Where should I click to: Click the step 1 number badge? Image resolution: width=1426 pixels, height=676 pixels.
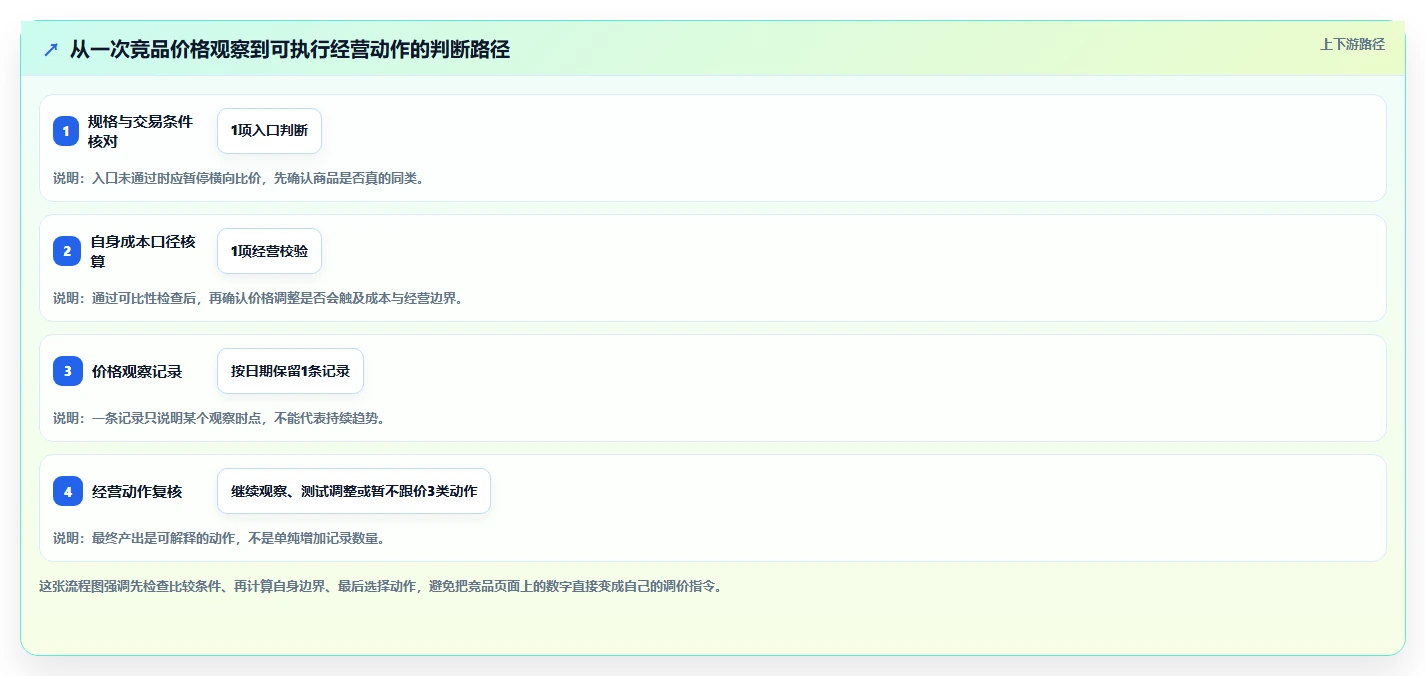click(66, 131)
